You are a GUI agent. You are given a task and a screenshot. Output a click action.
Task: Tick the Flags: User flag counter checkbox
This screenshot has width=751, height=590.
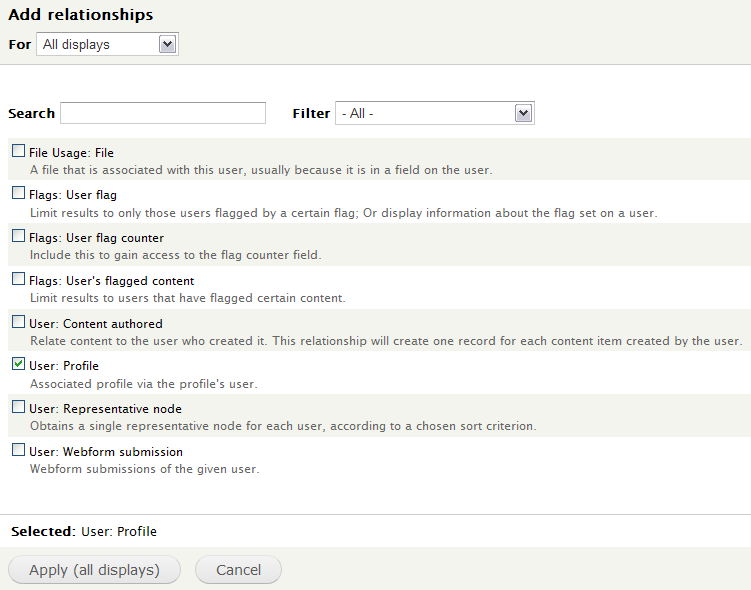18,236
